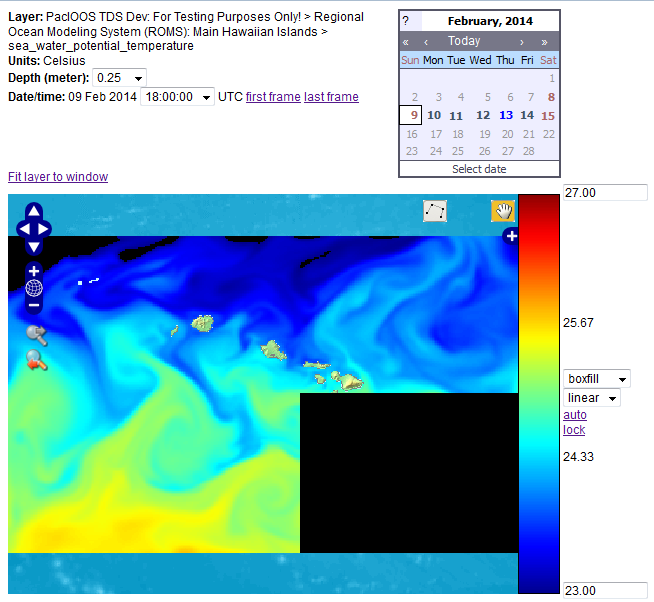The height and width of the screenshot is (602, 654).
Task: Pan the map upward with the up arrow
Action: [x=34, y=211]
